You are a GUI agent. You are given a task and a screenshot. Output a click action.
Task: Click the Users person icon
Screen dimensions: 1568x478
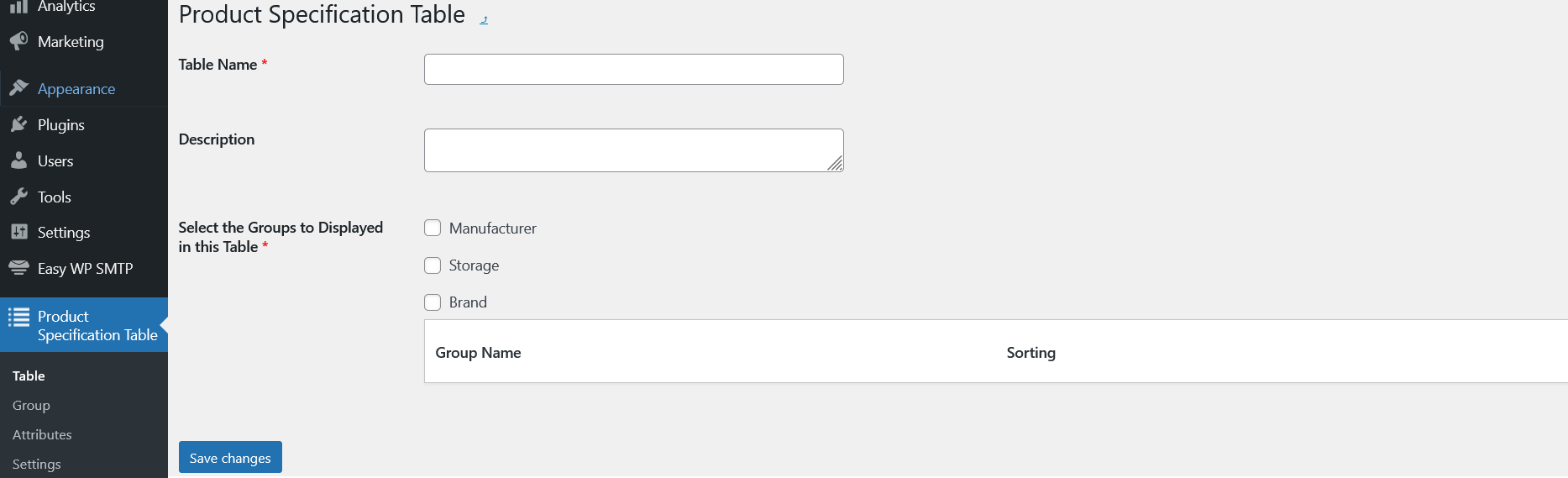point(18,160)
